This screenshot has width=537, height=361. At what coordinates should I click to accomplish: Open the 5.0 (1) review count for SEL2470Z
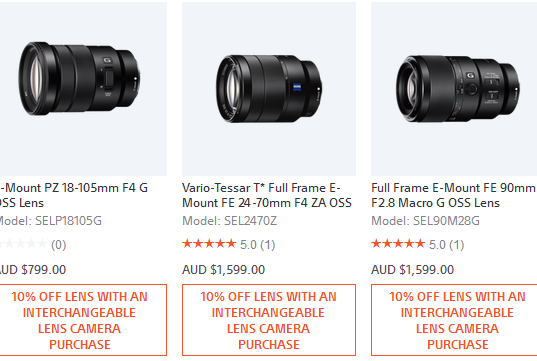tap(258, 245)
